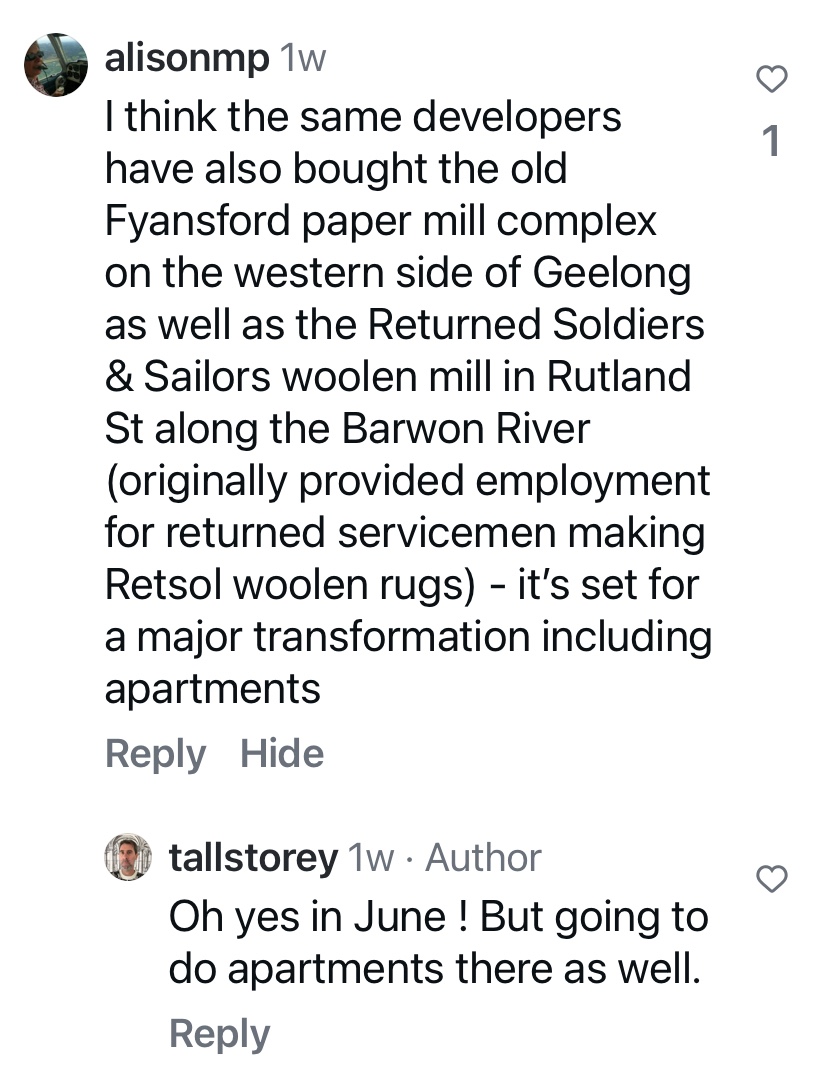828x1081 pixels.
Task: Click the Oh yes in June reply text
Action: (310, 916)
